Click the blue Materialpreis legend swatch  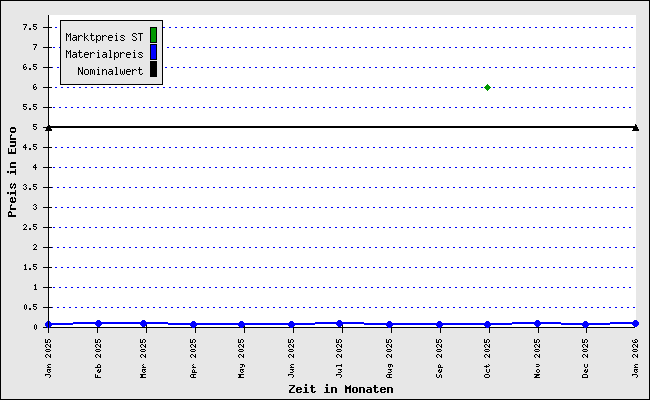coord(153,53)
